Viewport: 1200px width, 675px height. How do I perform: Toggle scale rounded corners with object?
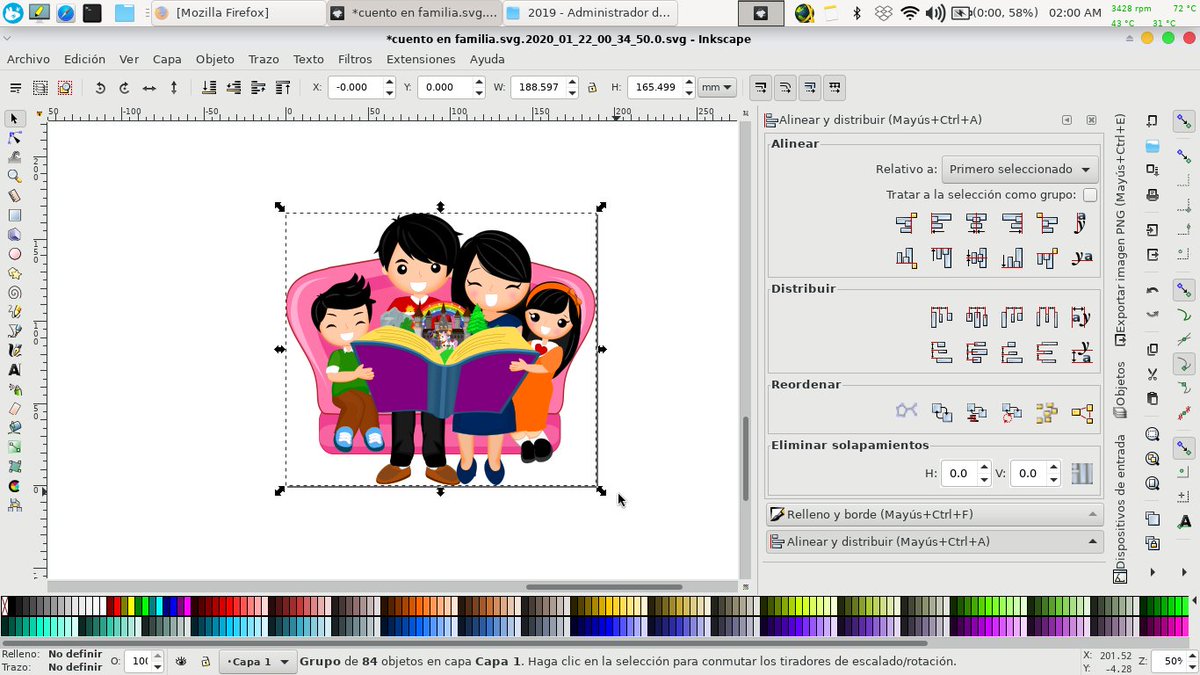786,88
